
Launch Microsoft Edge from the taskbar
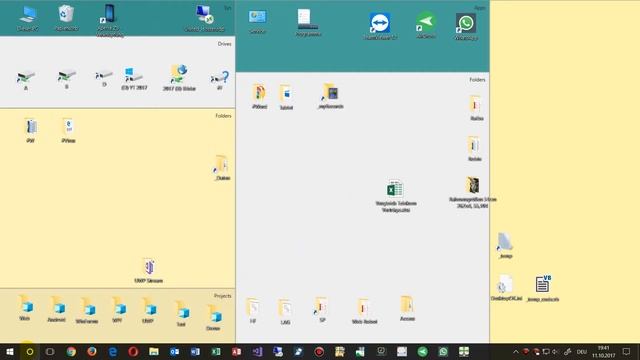tap(113, 351)
